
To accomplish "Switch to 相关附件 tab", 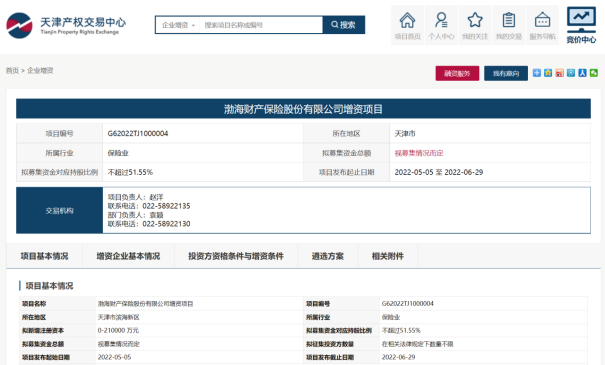I will point(388,256).
